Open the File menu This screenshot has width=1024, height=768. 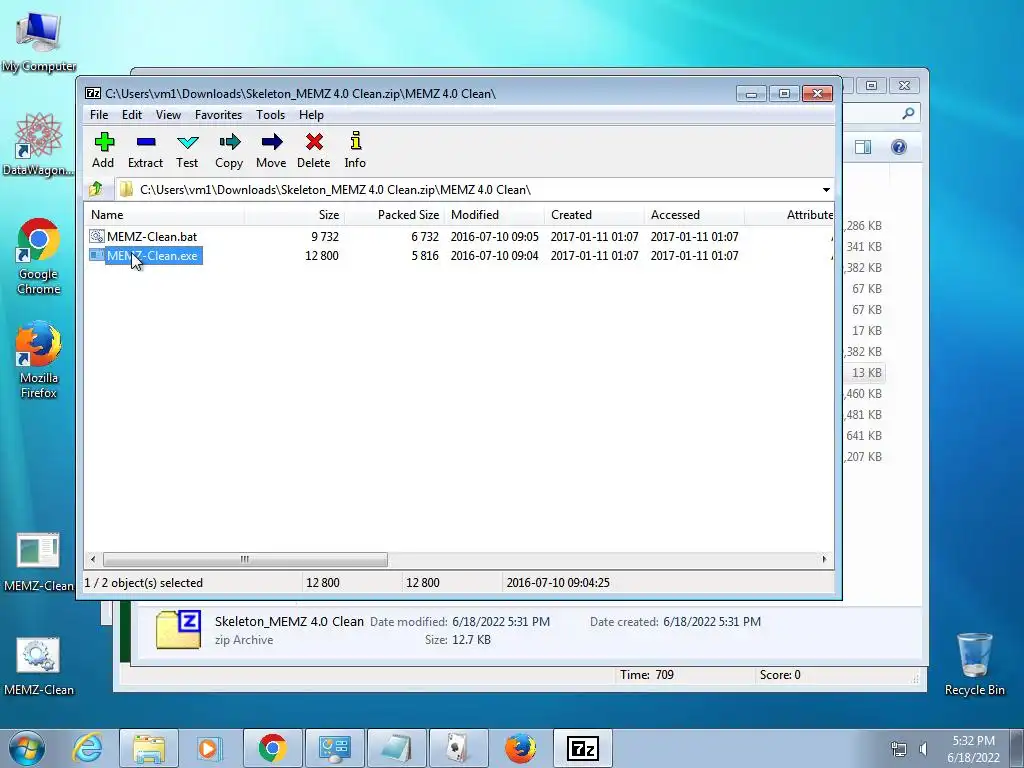[x=99, y=115]
